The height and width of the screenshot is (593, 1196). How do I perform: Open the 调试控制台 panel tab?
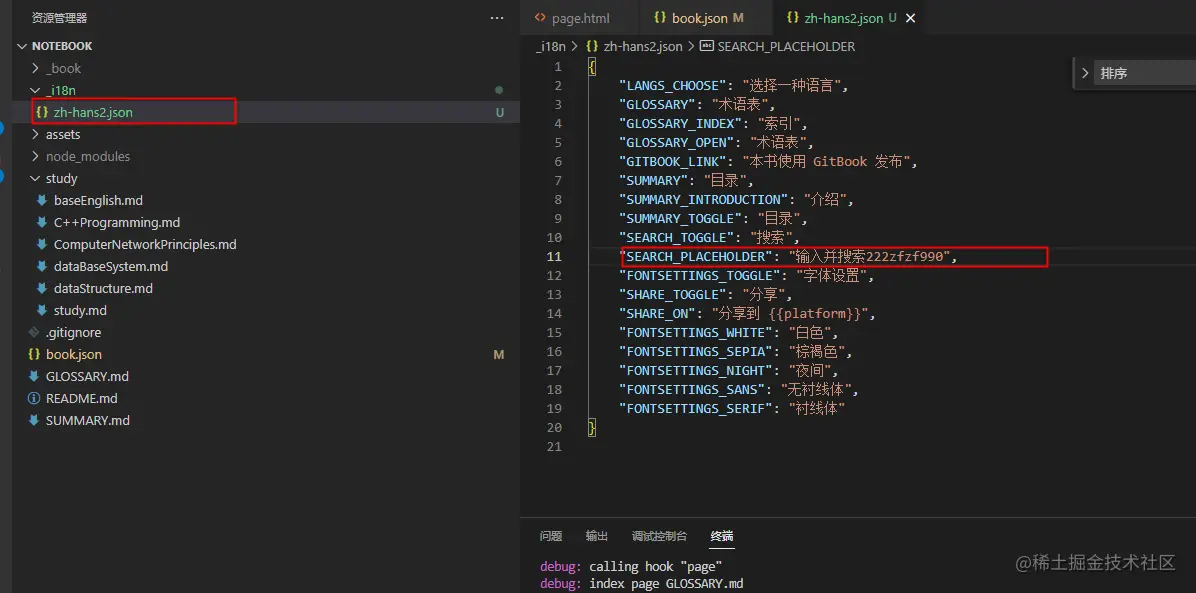(659, 536)
